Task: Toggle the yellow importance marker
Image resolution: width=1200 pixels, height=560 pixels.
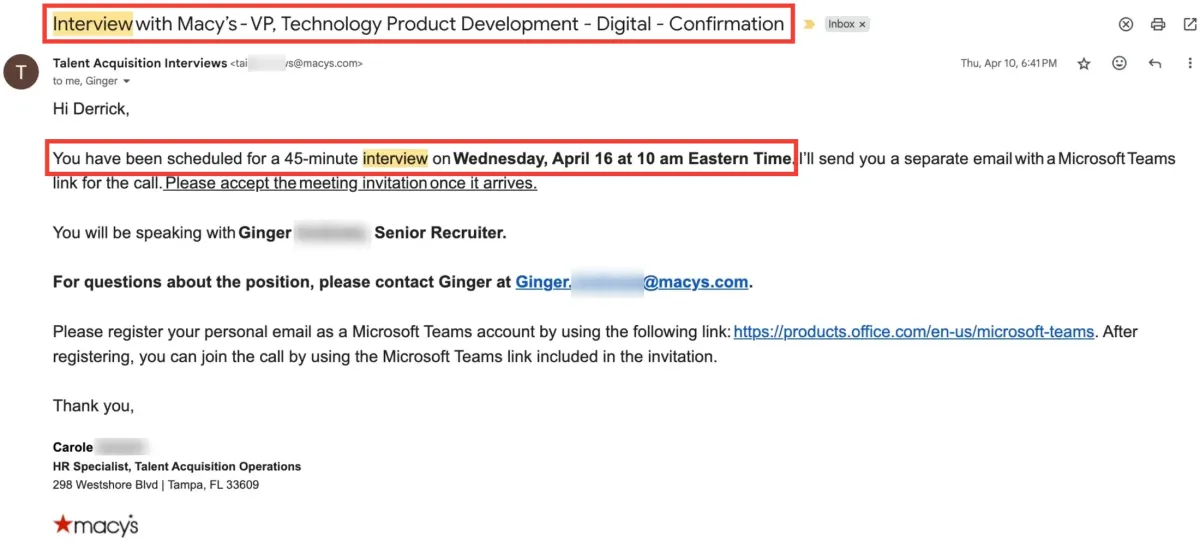Action: tap(809, 24)
